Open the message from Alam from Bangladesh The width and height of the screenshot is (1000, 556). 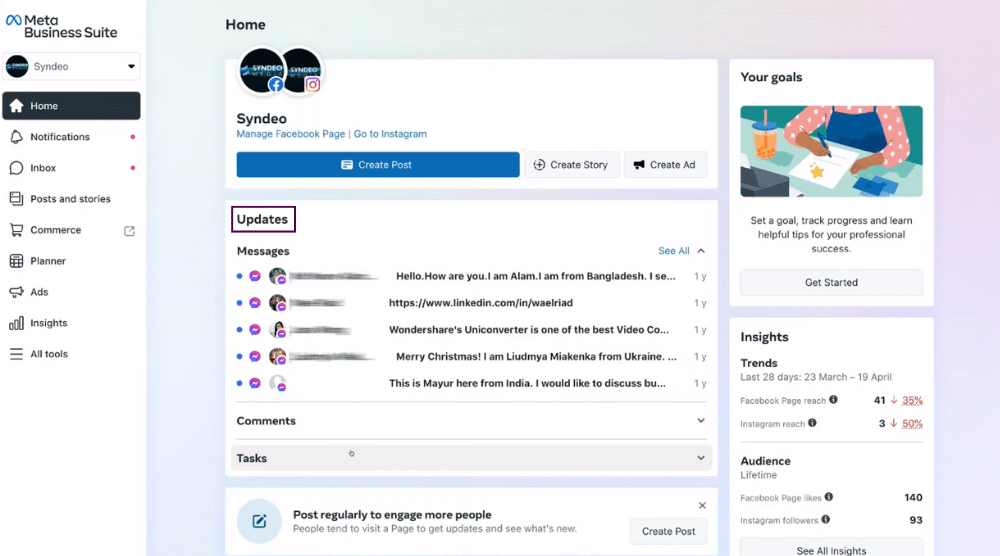pos(471,276)
